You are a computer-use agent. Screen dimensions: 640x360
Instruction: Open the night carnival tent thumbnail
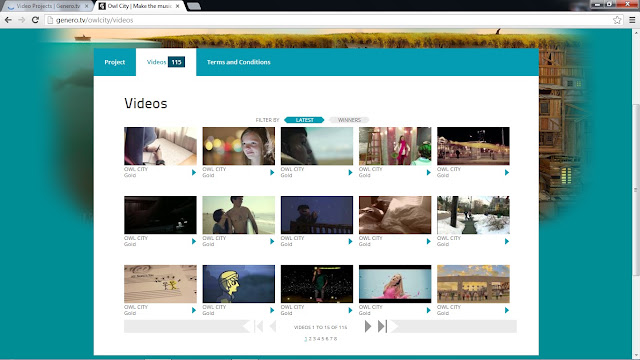(x=473, y=146)
